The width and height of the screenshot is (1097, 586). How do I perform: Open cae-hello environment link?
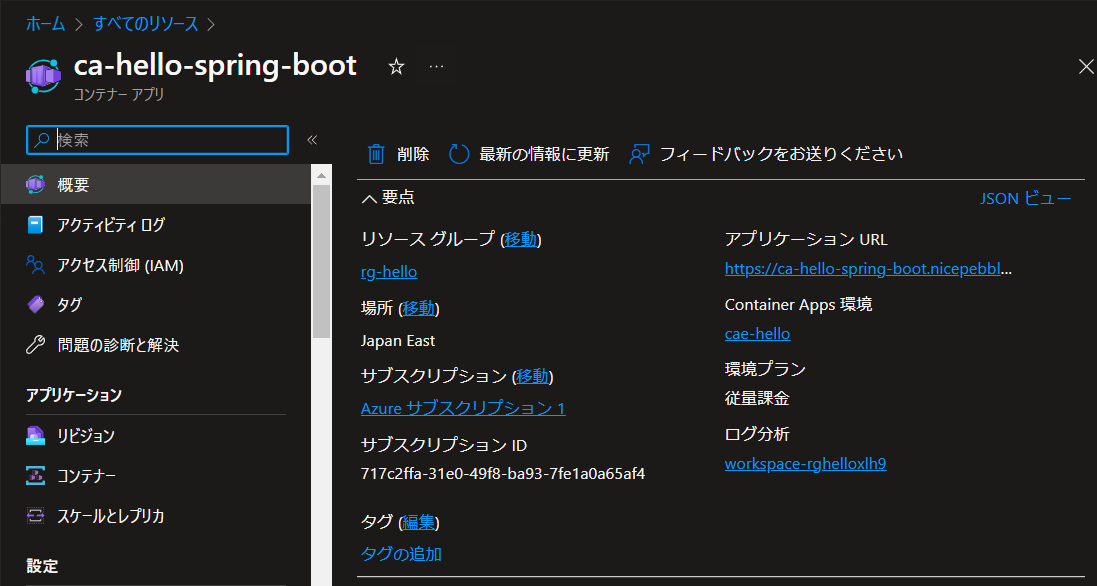point(758,334)
